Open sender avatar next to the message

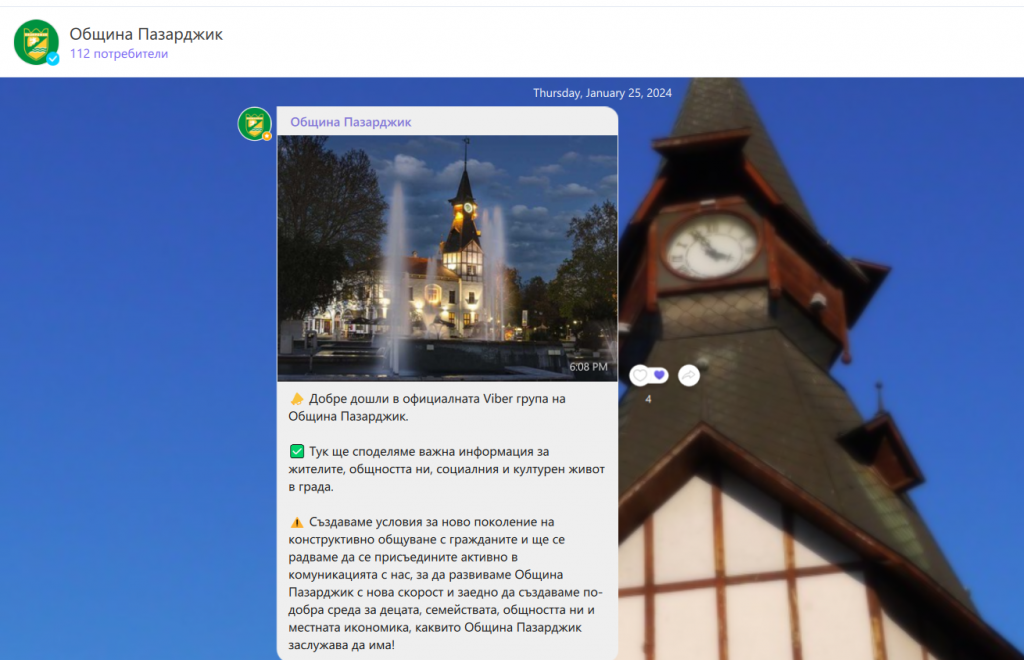pyautogui.click(x=255, y=124)
